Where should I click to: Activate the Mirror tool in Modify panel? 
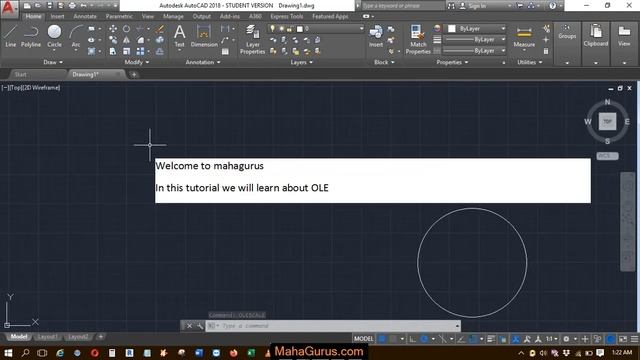(x=127, y=40)
